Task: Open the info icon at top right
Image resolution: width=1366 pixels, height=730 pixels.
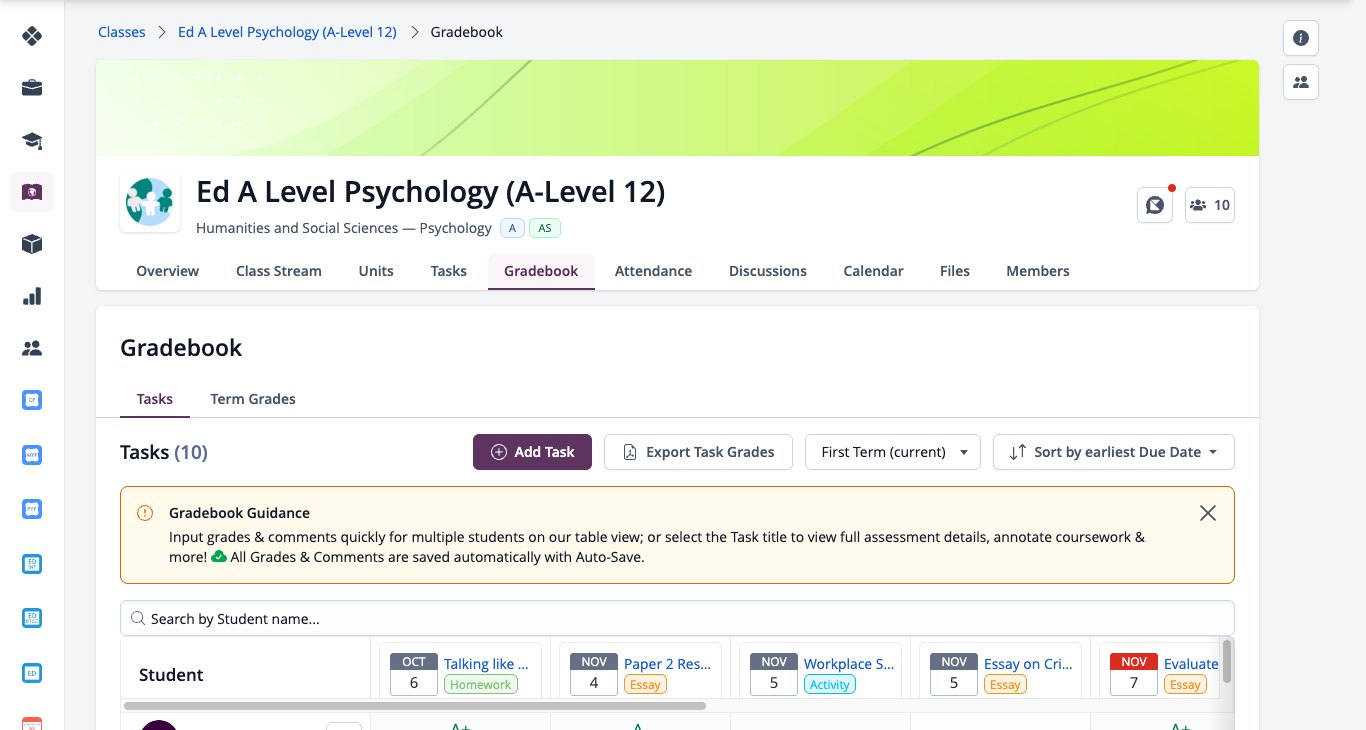Action: coord(1301,38)
